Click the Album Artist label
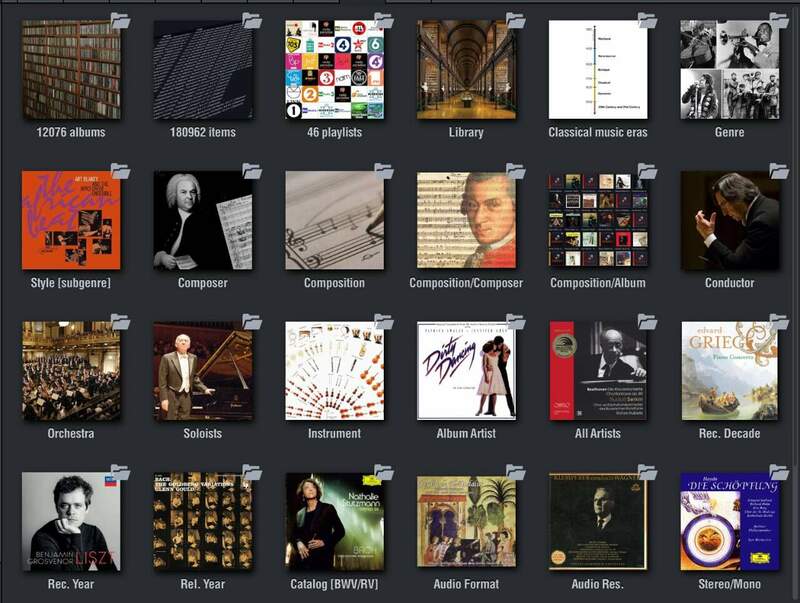 (466, 434)
